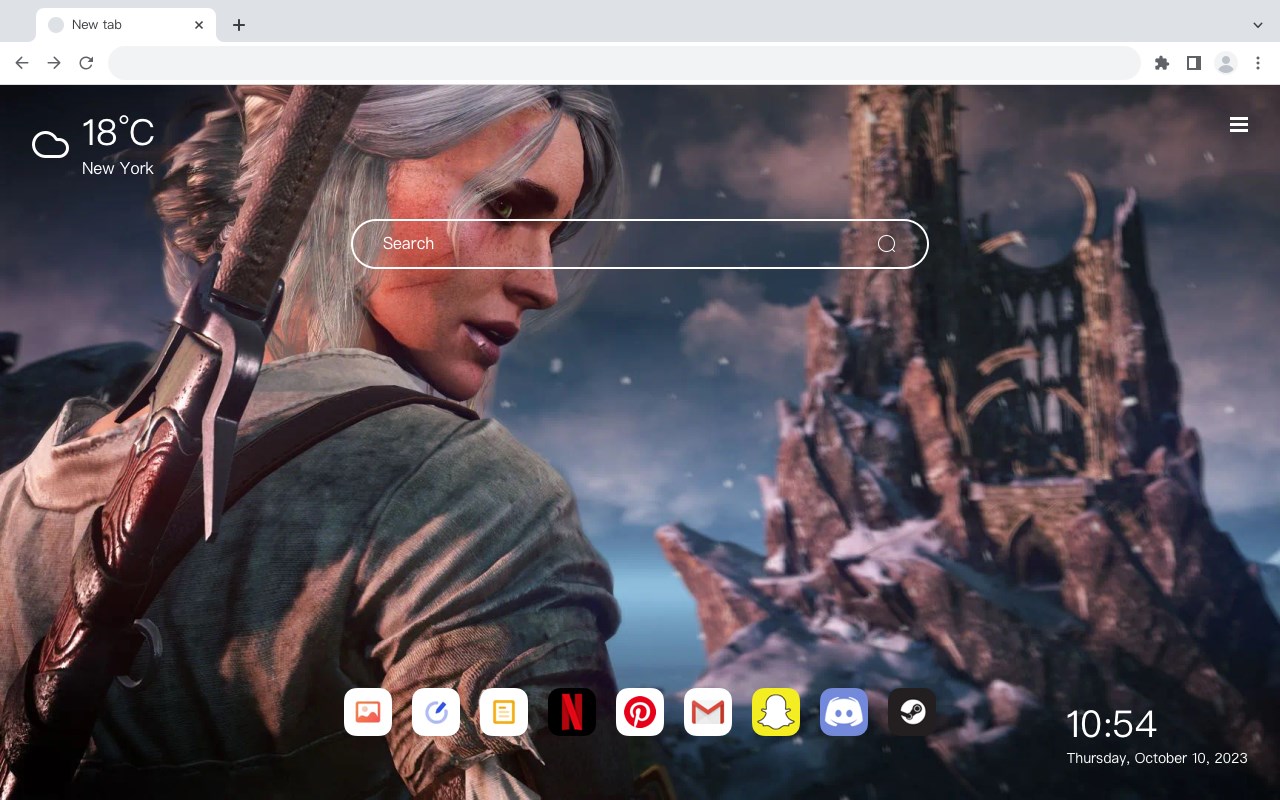The height and width of the screenshot is (800, 1280).
Task: Open the hamburger menu on the page
Action: [x=1239, y=125]
